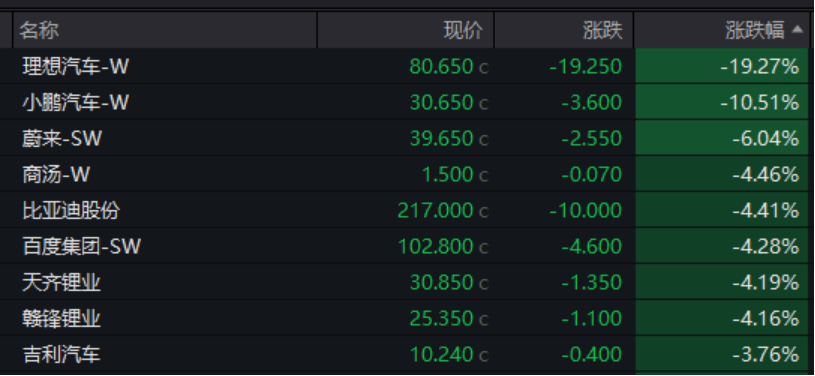This screenshot has width=815, height=376.
Task: Click the -6.04% cell for 蔚来-SW
Action: 722,138
